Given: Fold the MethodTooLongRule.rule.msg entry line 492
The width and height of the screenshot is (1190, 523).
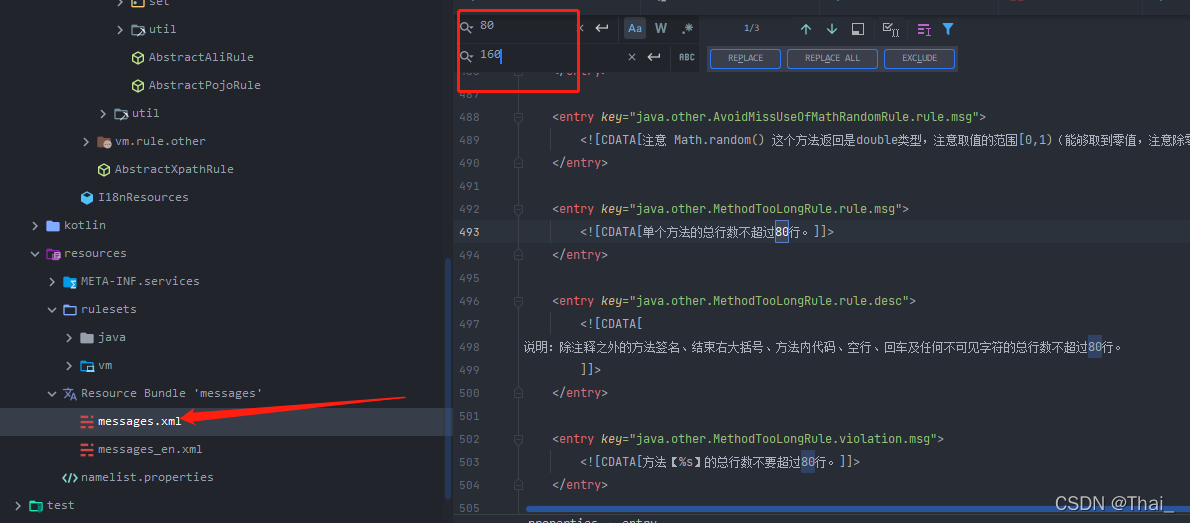Looking at the screenshot, I should (518, 209).
